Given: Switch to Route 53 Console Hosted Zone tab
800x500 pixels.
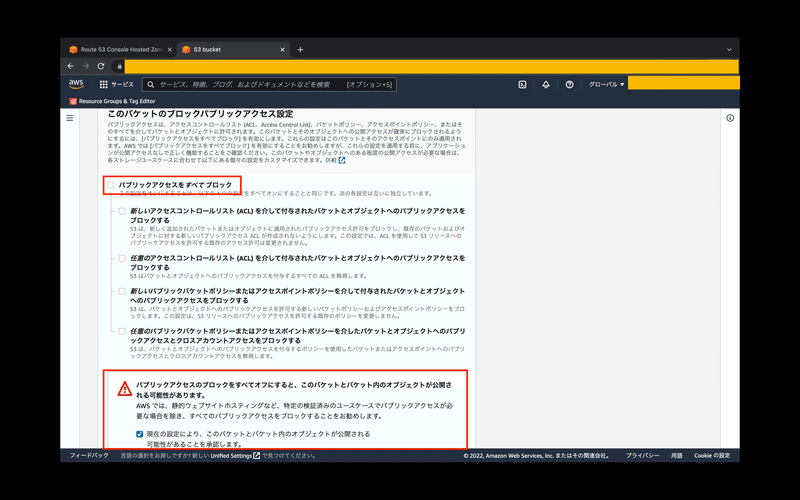Looking at the screenshot, I should (x=120, y=49).
